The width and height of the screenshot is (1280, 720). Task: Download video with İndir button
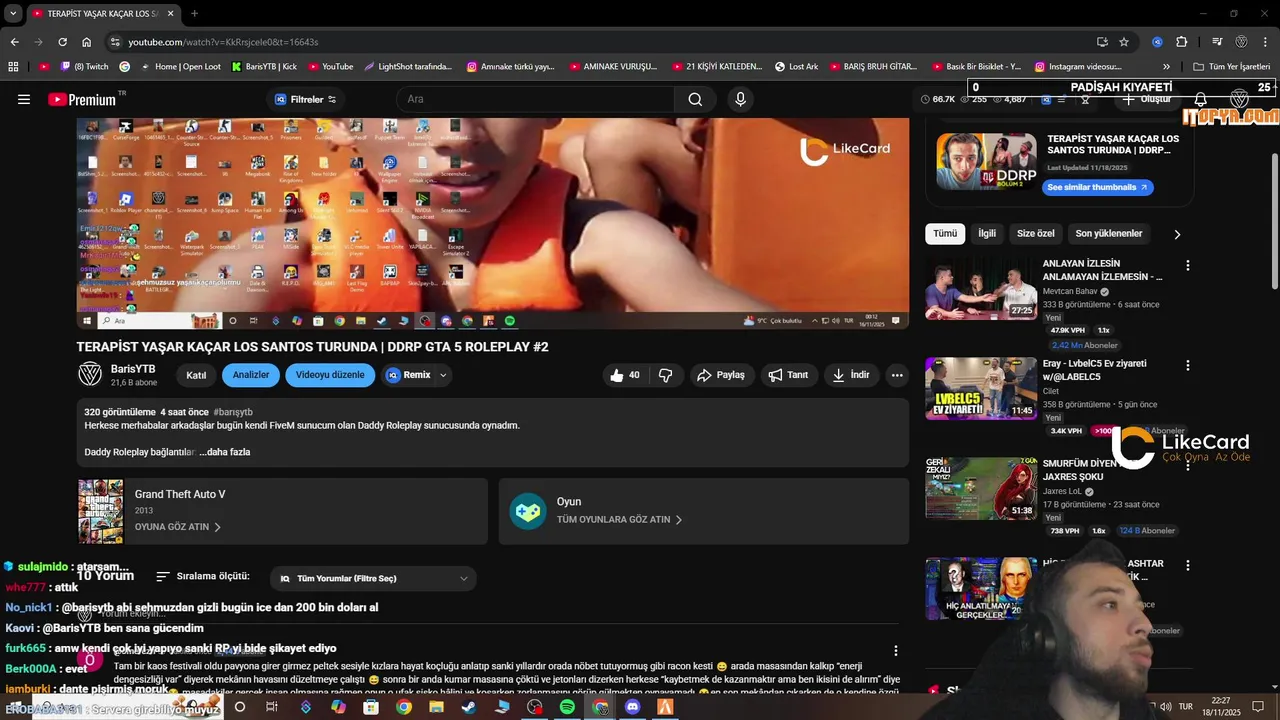(851, 375)
